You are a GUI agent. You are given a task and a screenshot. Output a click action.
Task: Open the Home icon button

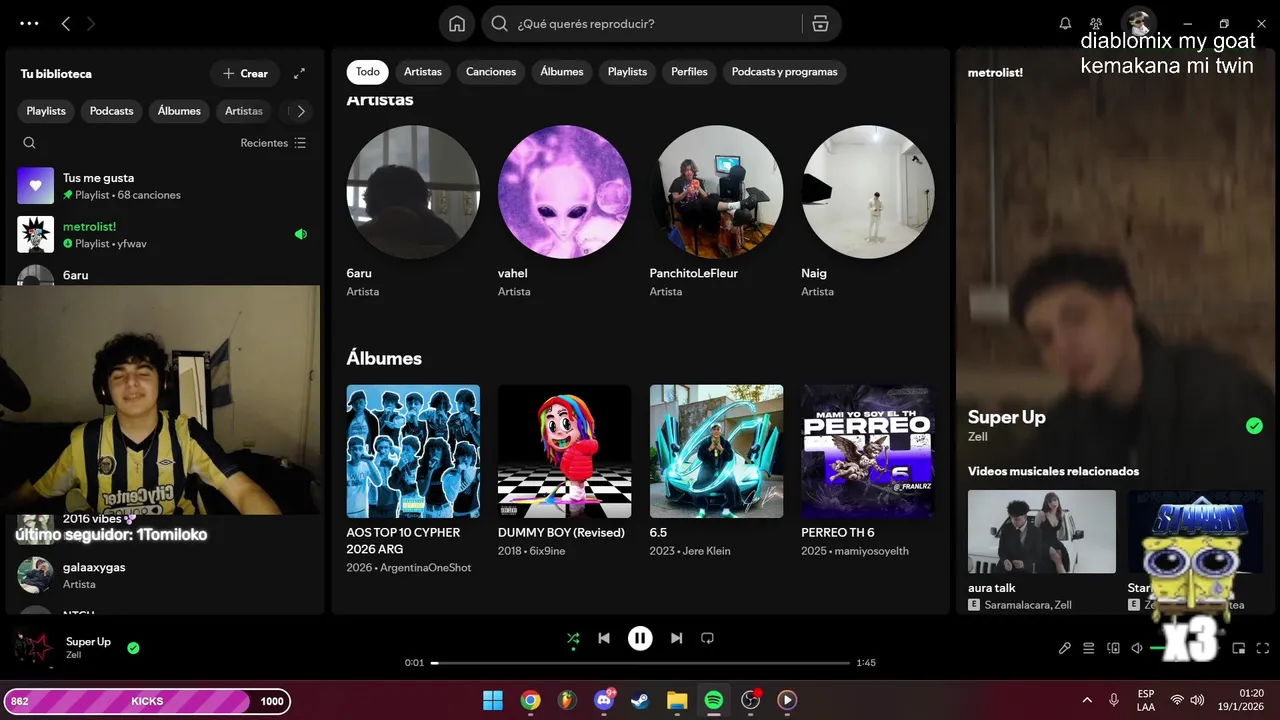click(x=457, y=24)
